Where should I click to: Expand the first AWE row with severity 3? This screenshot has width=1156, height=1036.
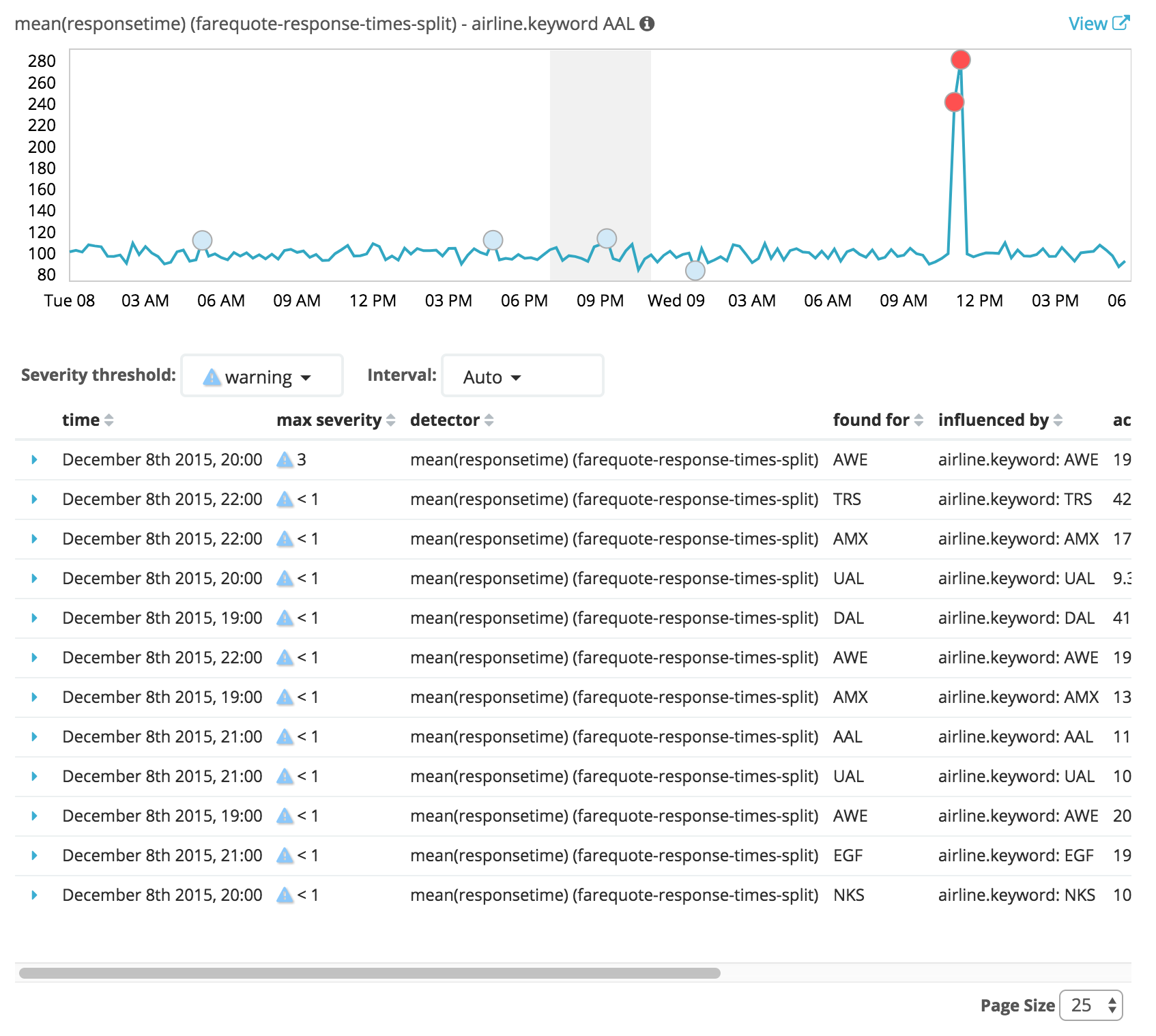(x=34, y=460)
